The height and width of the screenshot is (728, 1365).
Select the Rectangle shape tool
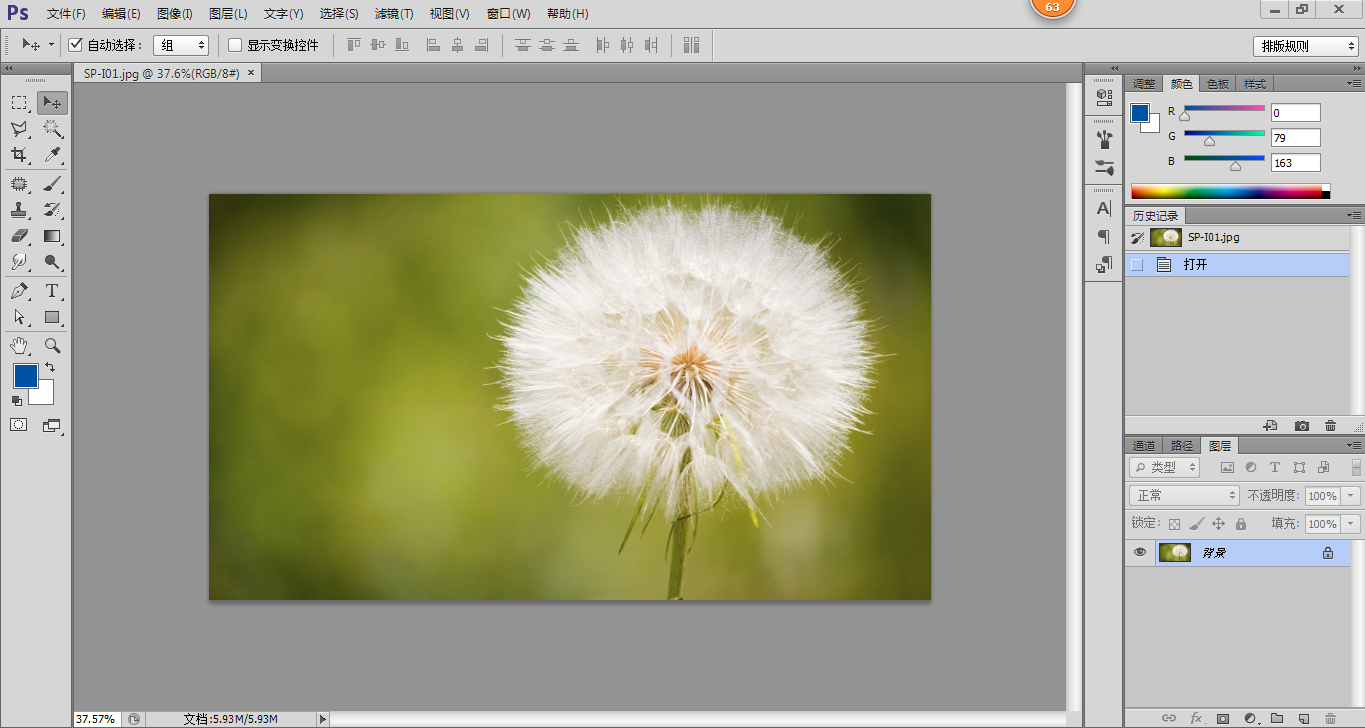tap(52, 317)
